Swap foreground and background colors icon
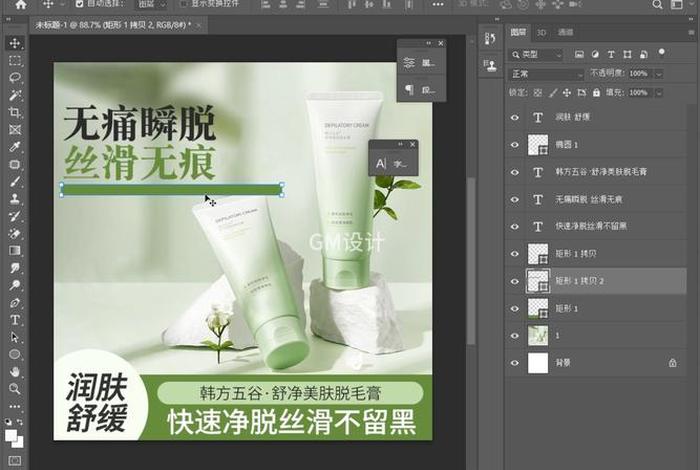The image size is (700, 470). pyautogui.click(x=20, y=421)
